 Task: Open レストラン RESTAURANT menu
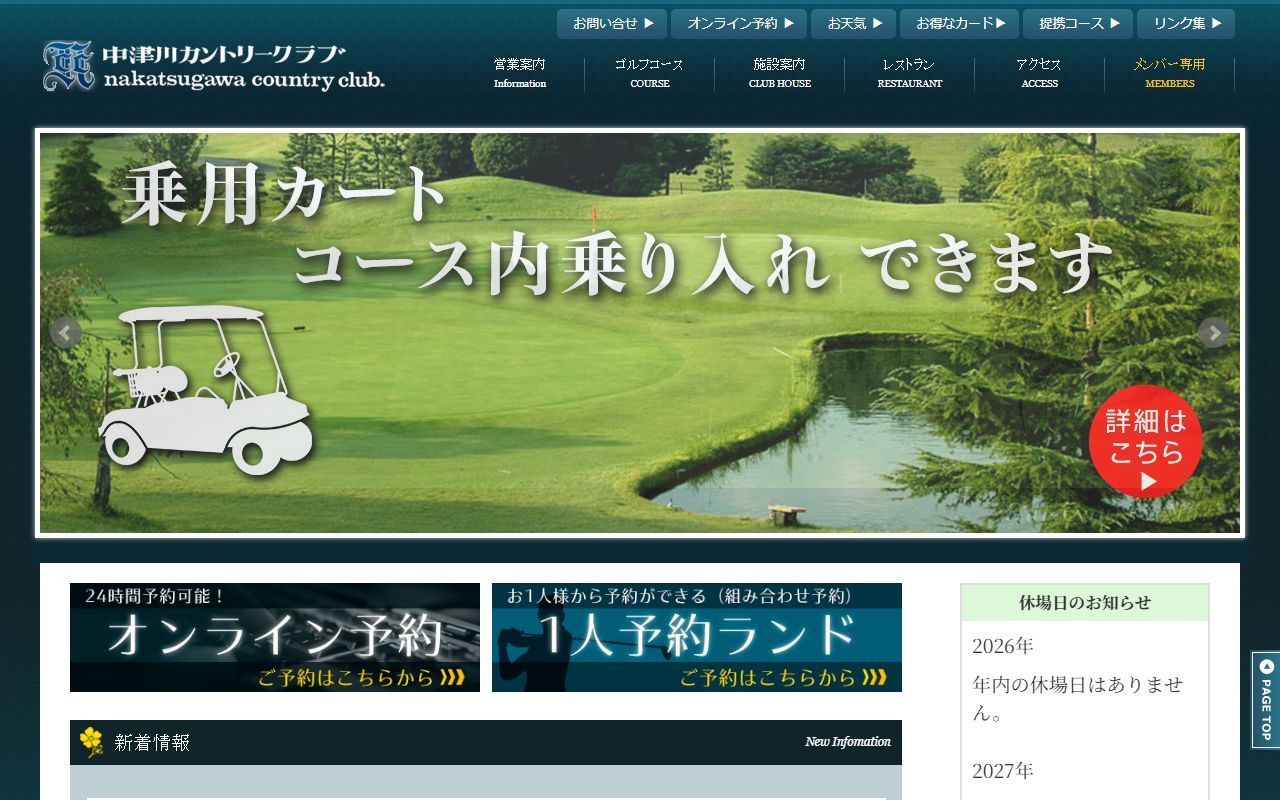[910, 73]
